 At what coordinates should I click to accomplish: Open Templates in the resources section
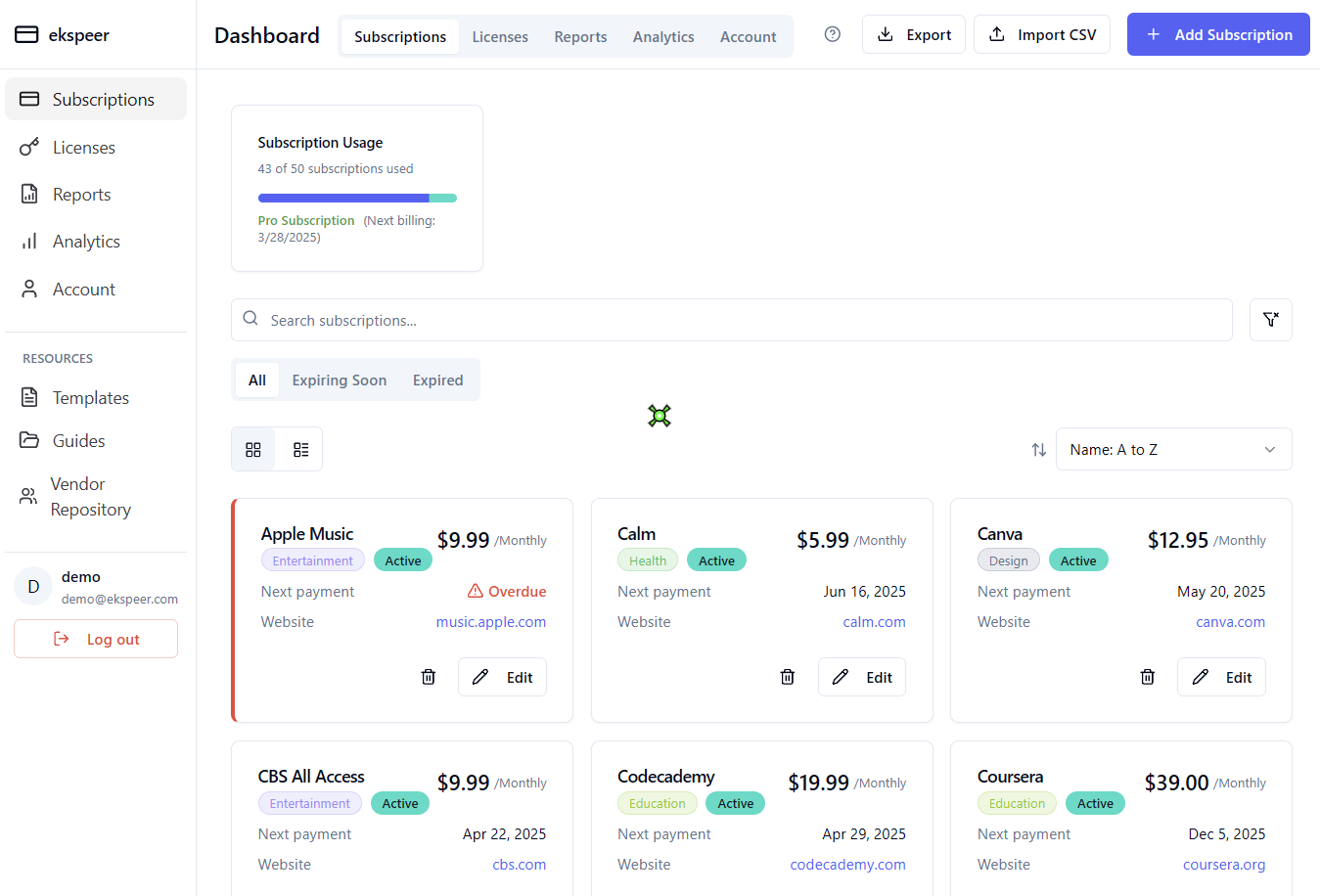coord(90,398)
